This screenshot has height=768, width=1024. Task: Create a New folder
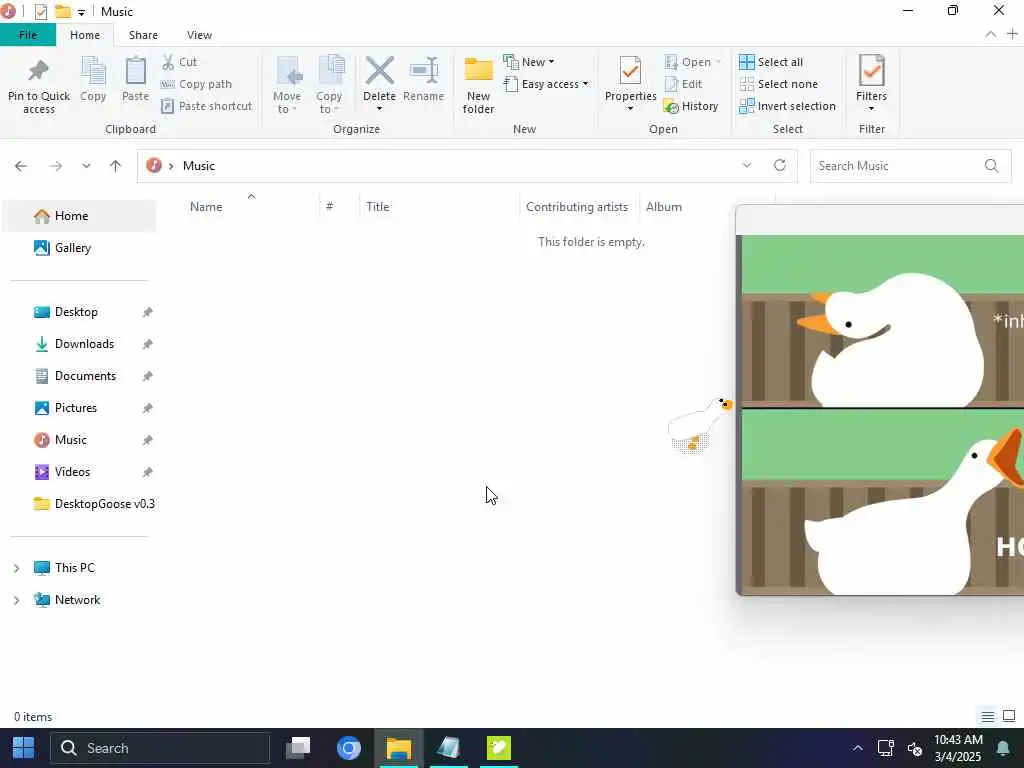point(479,85)
